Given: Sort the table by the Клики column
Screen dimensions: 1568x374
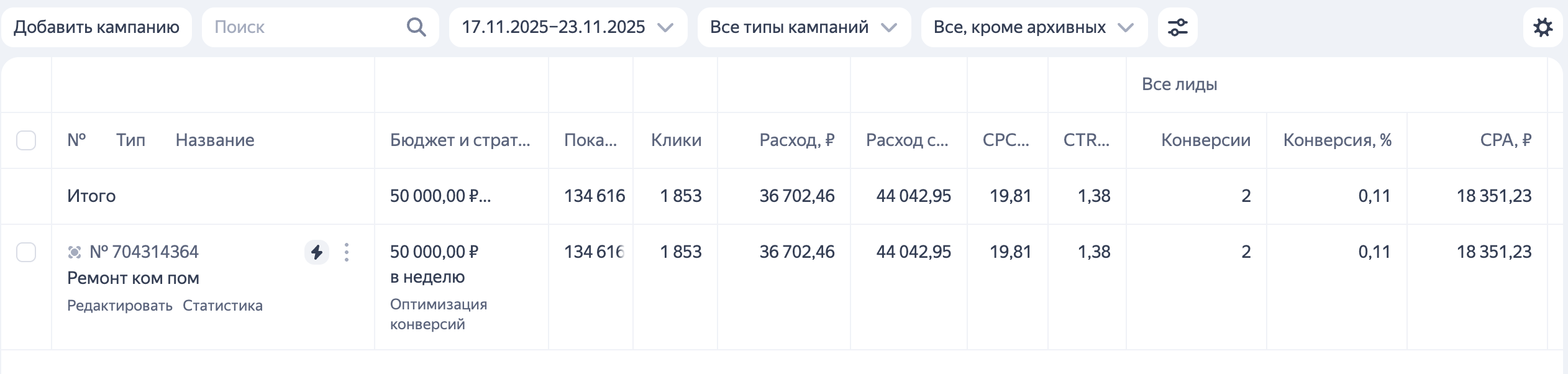Looking at the screenshot, I should [676, 140].
